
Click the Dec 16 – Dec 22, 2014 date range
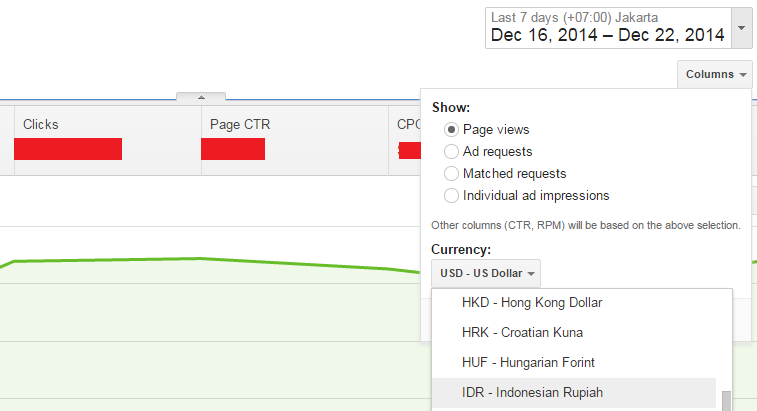point(608,35)
